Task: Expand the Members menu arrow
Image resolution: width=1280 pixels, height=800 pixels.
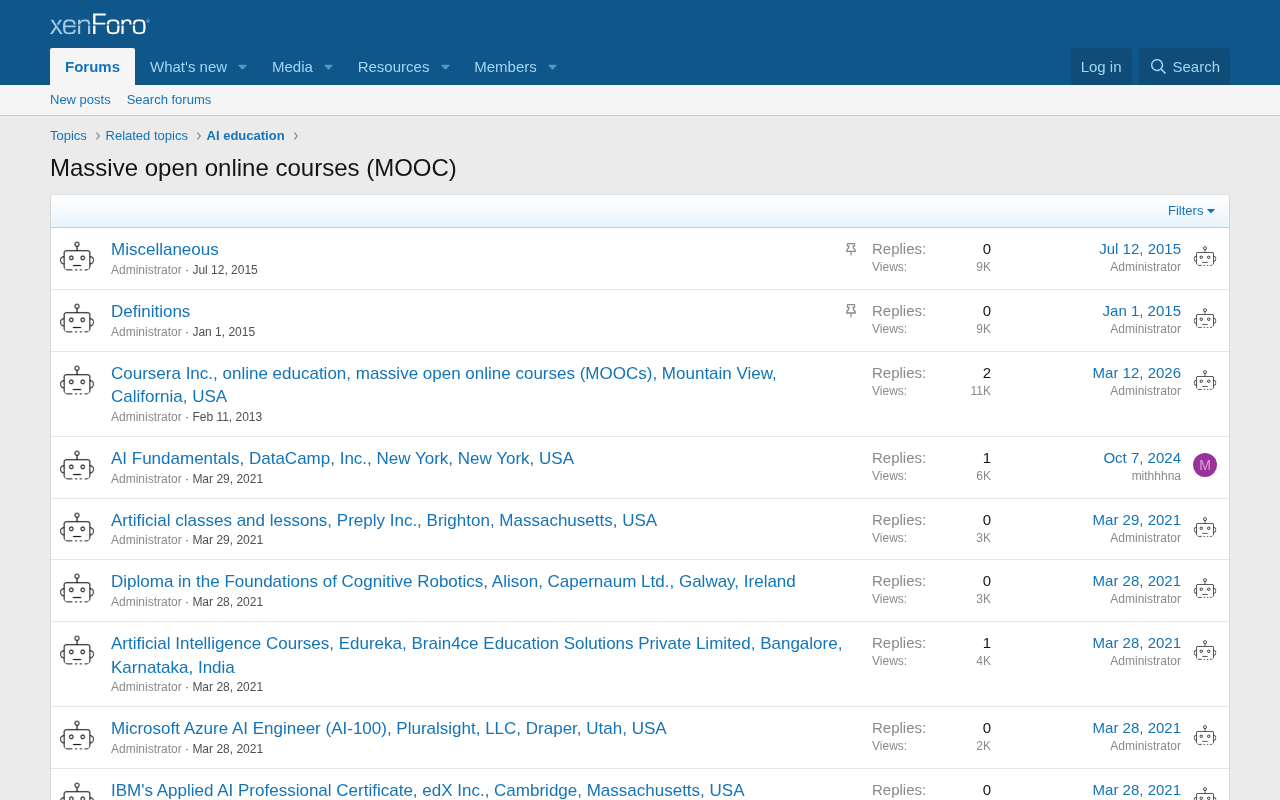Action: point(552,67)
